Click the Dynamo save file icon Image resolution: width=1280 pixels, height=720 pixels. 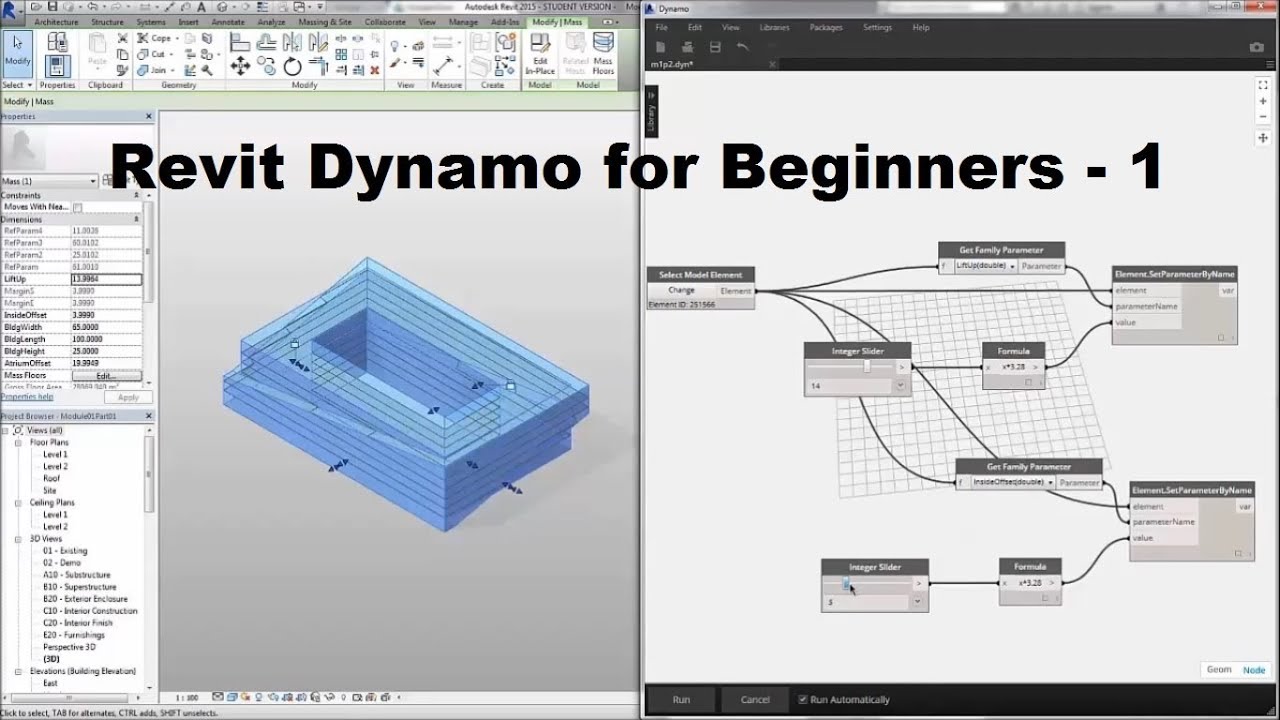pyautogui.click(x=715, y=47)
